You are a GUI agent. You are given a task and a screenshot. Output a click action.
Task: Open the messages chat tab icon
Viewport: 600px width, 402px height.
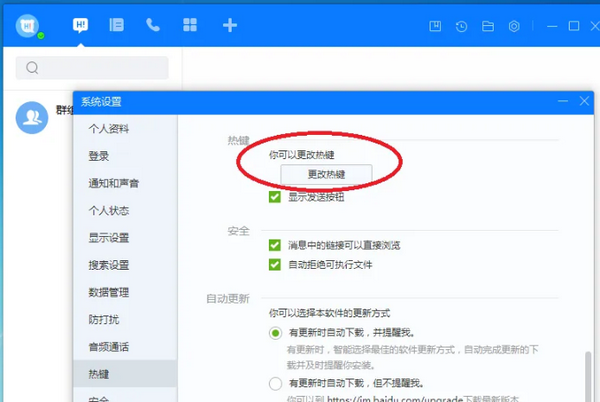click(81, 25)
